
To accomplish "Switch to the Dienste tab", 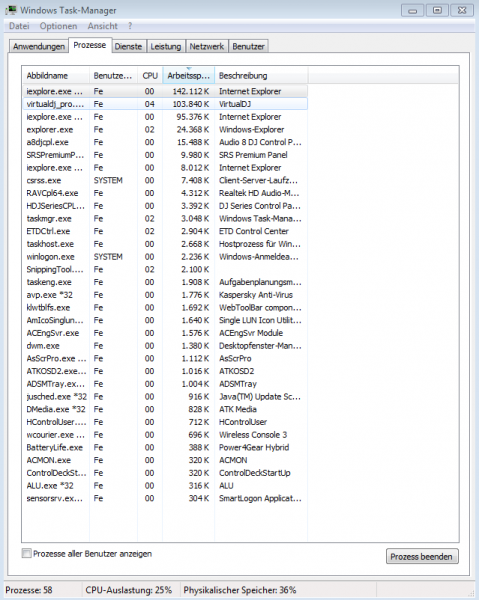I will (128, 46).
